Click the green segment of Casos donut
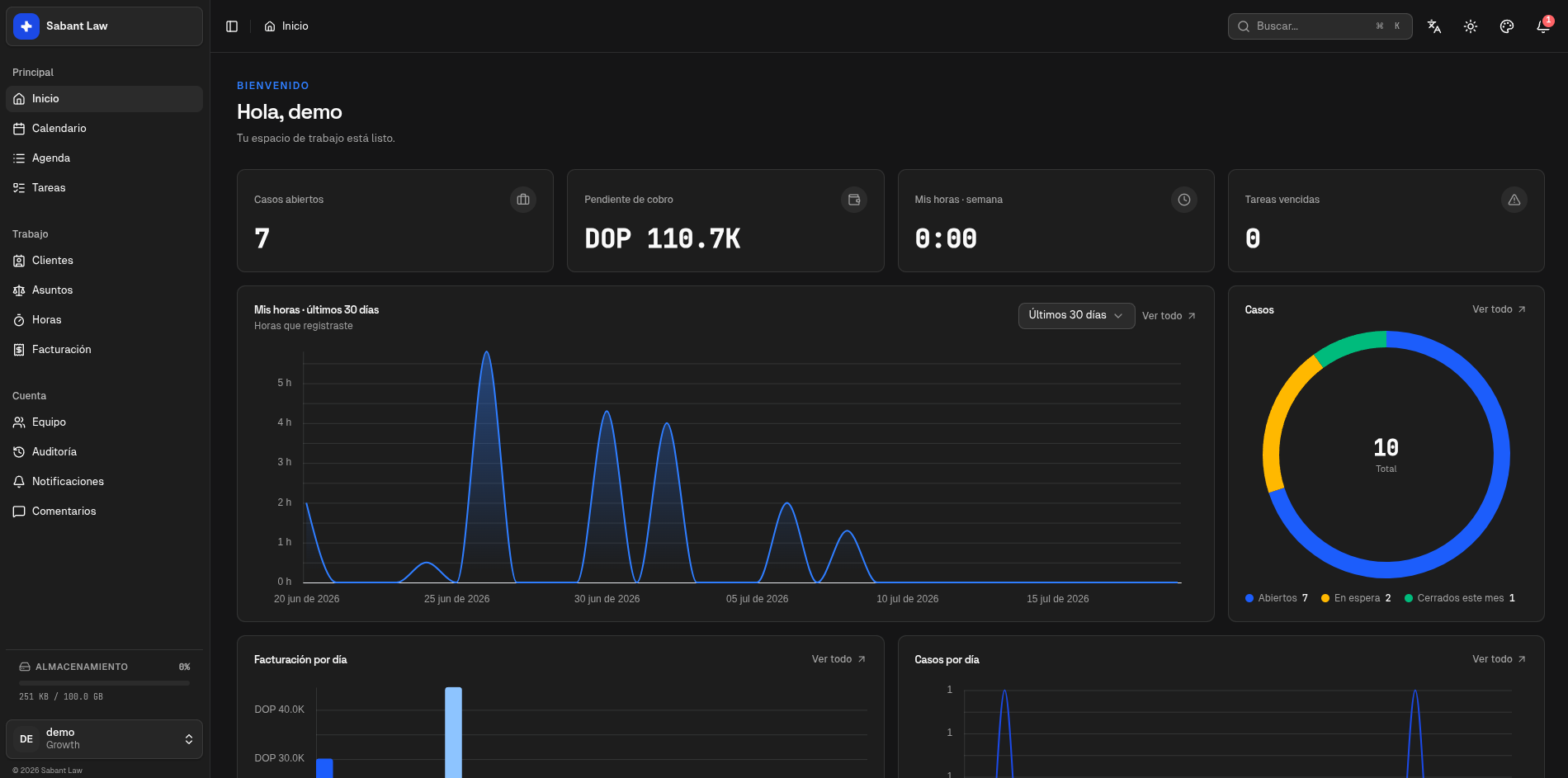This screenshot has height=778, width=1568. click(1349, 346)
